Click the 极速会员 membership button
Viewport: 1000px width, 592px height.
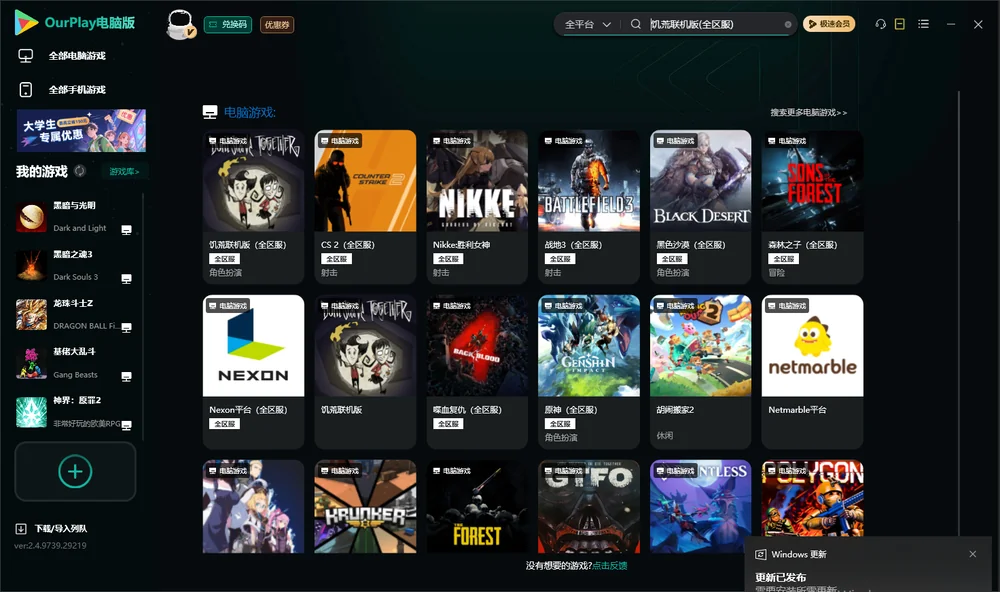(x=829, y=24)
